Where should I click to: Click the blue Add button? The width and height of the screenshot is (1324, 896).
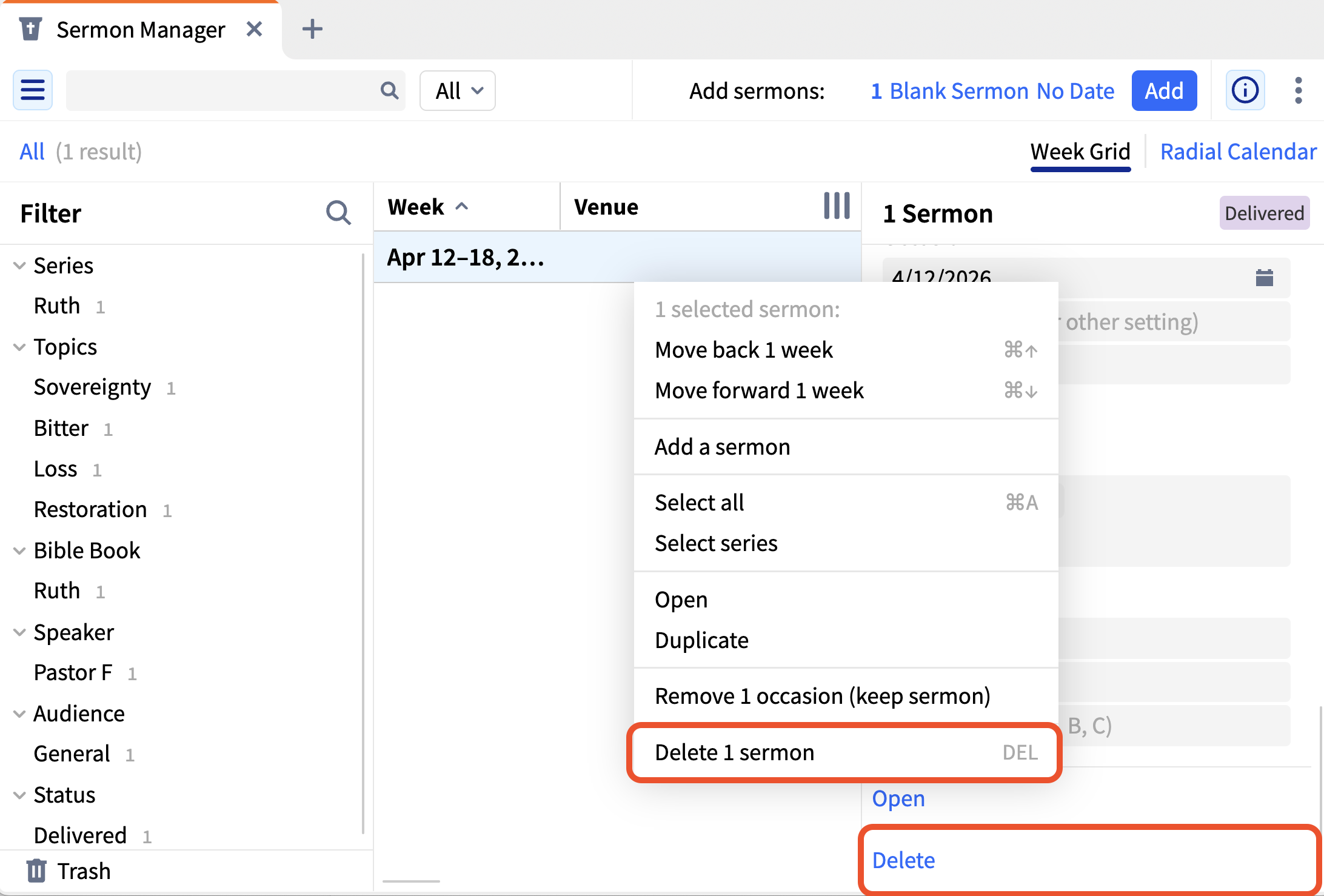[x=1164, y=90]
